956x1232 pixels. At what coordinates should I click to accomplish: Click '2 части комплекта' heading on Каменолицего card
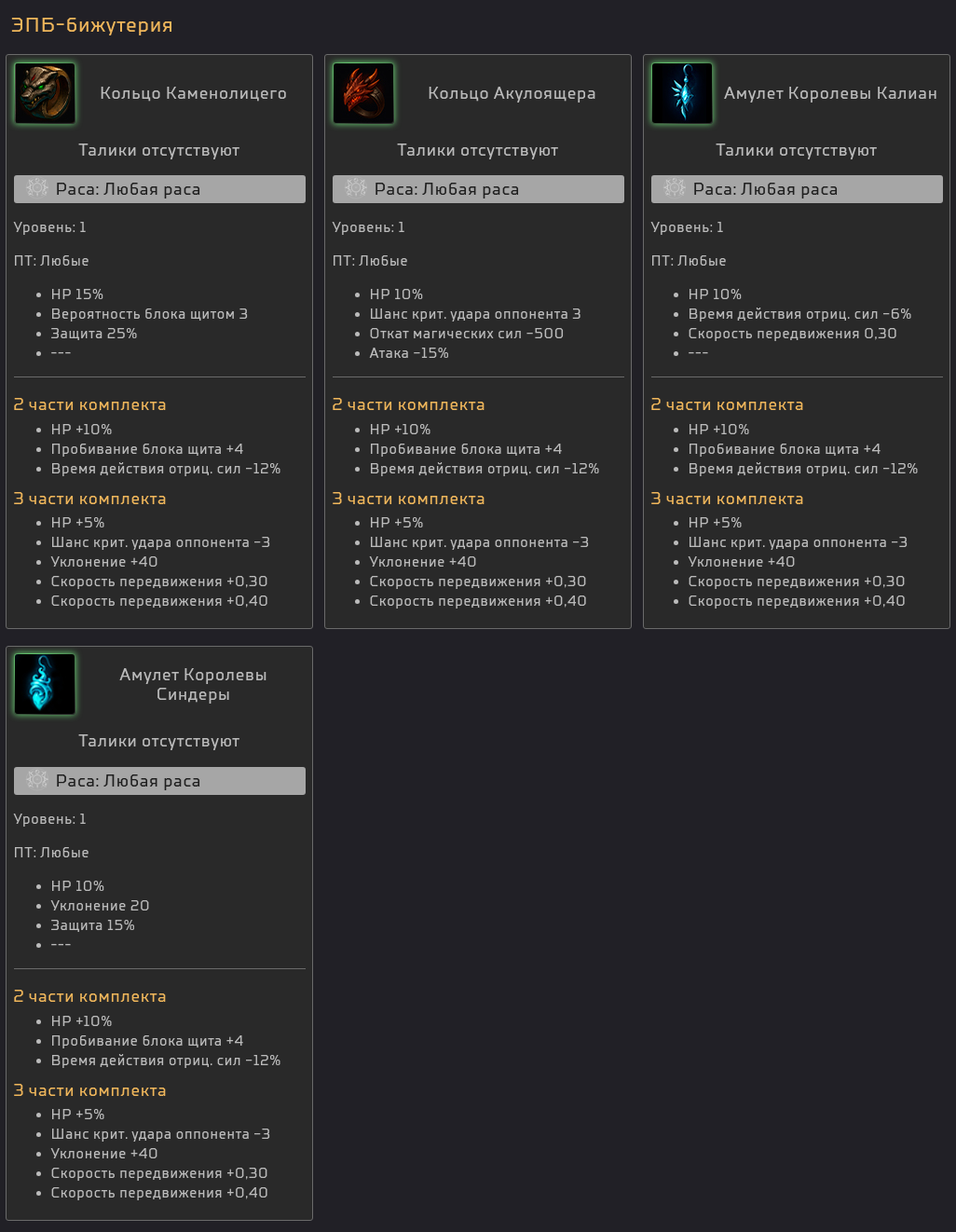tap(89, 404)
